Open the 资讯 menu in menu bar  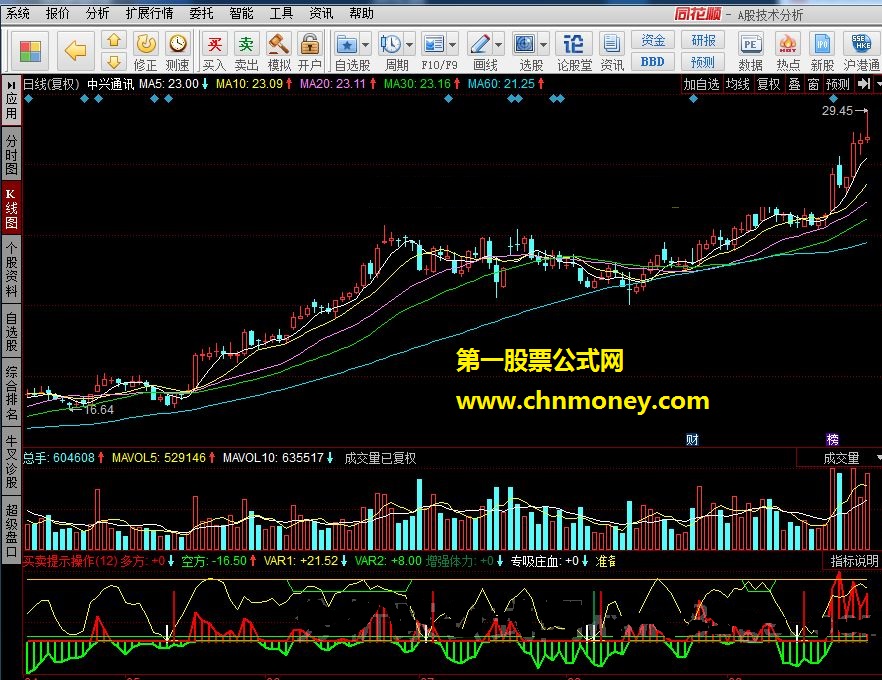(321, 13)
